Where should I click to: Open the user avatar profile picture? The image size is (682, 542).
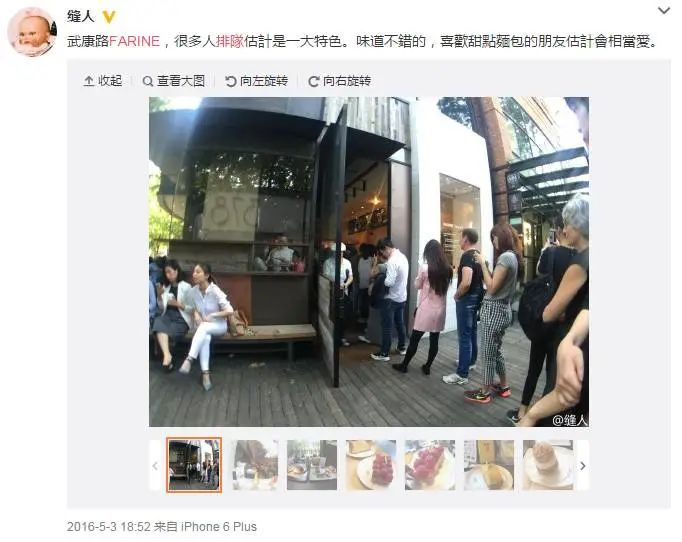(32, 32)
